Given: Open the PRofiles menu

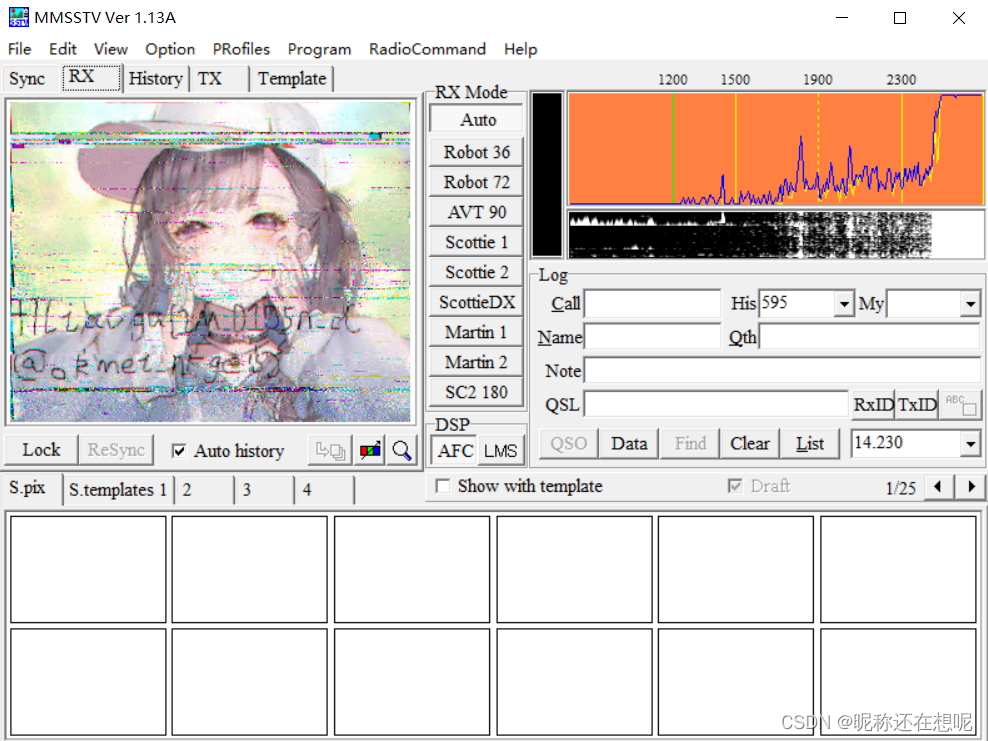Looking at the screenshot, I should coord(241,49).
